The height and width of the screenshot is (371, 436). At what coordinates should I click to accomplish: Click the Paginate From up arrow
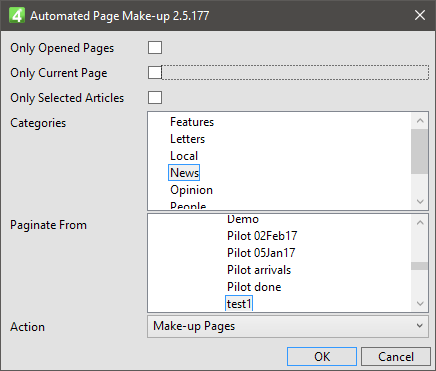tap(420, 223)
